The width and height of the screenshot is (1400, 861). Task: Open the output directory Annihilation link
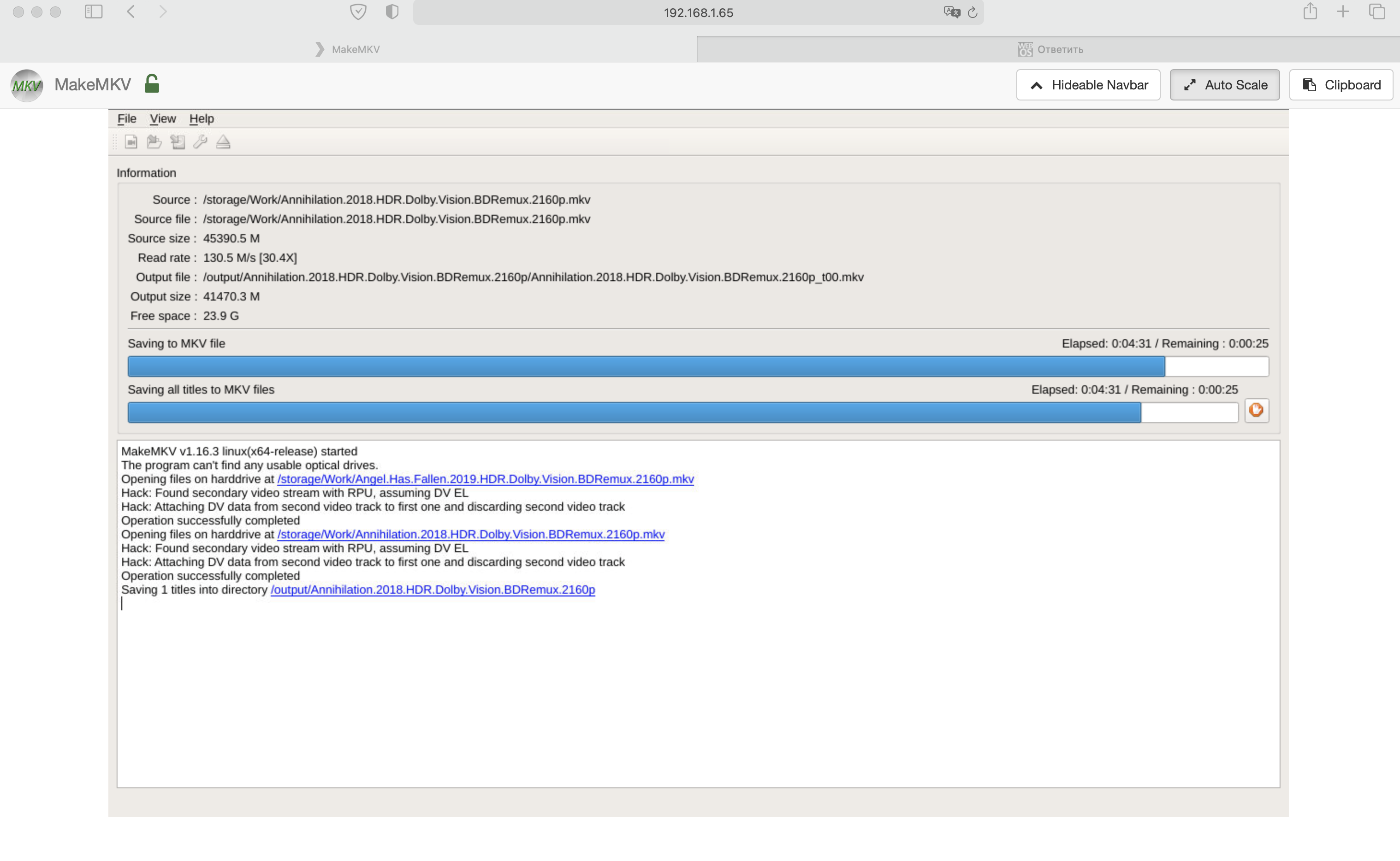click(433, 590)
